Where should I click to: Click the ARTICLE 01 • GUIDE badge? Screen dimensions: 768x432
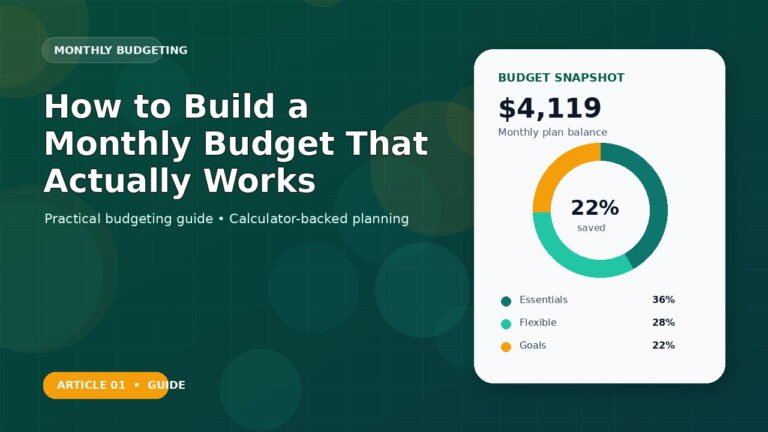click(x=106, y=385)
